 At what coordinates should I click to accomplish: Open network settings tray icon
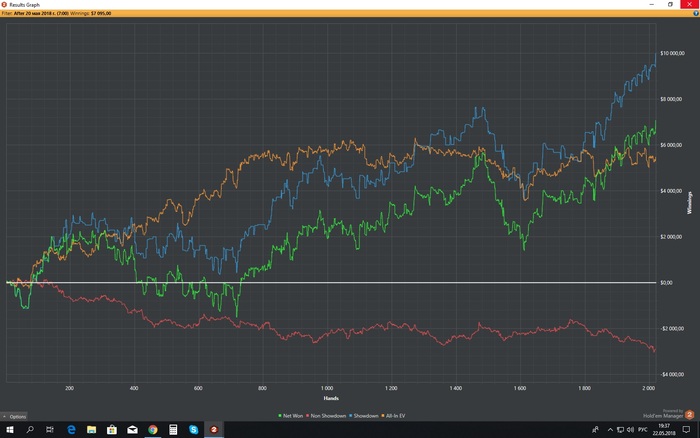coord(621,430)
